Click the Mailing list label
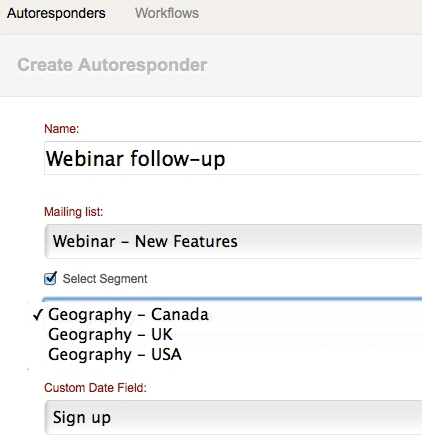The height and width of the screenshot is (447, 422). pyautogui.click(x=74, y=212)
